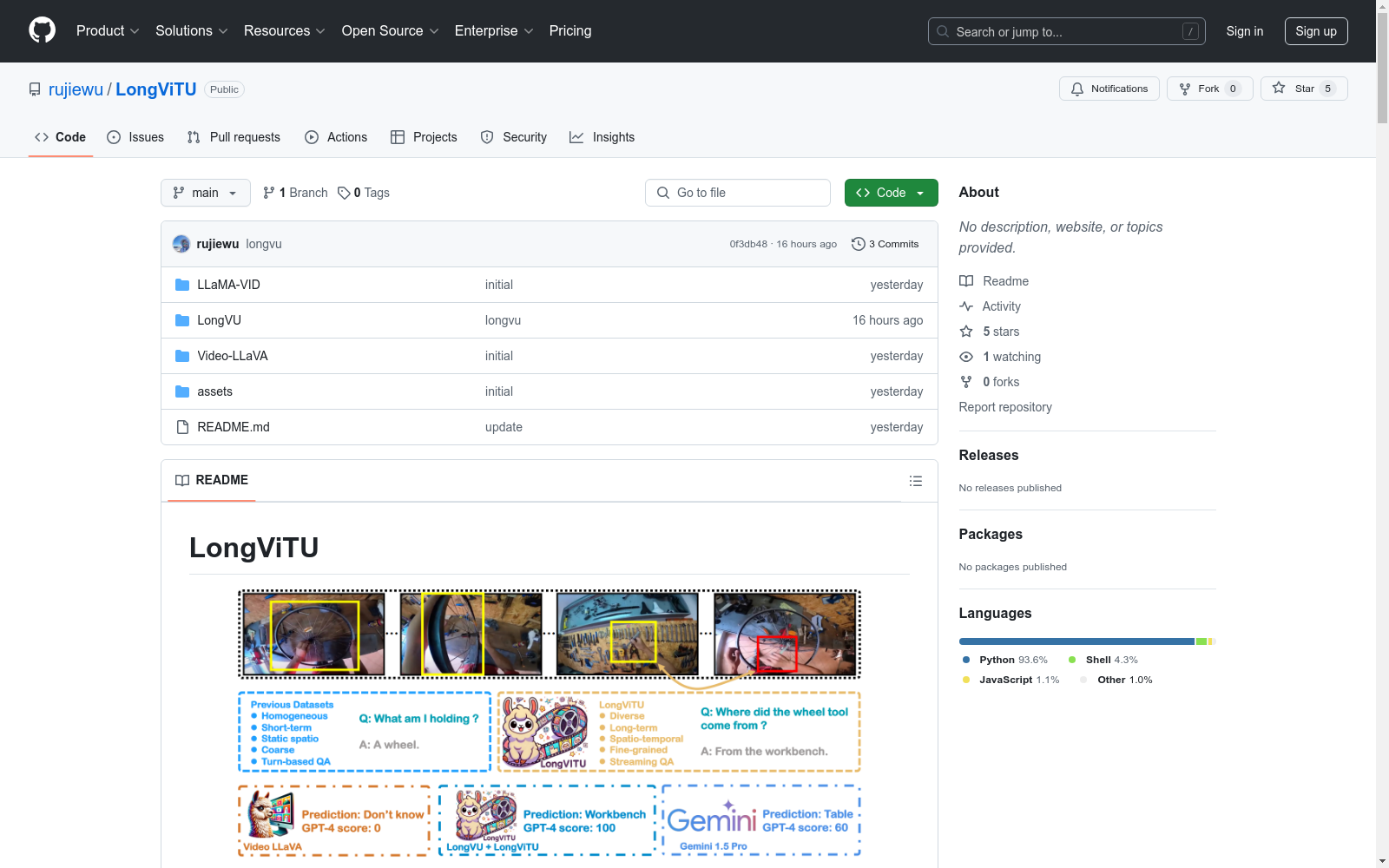View the 0 forks link
This screenshot has height=868, width=1389.
click(990, 382)
